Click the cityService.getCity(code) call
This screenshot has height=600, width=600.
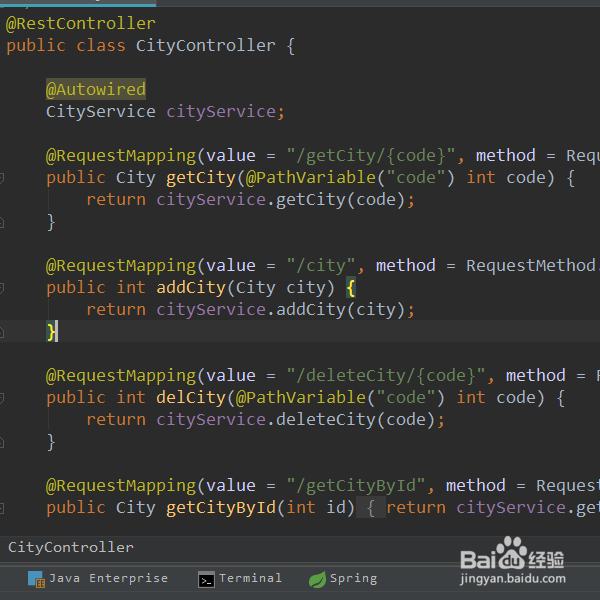280,200
